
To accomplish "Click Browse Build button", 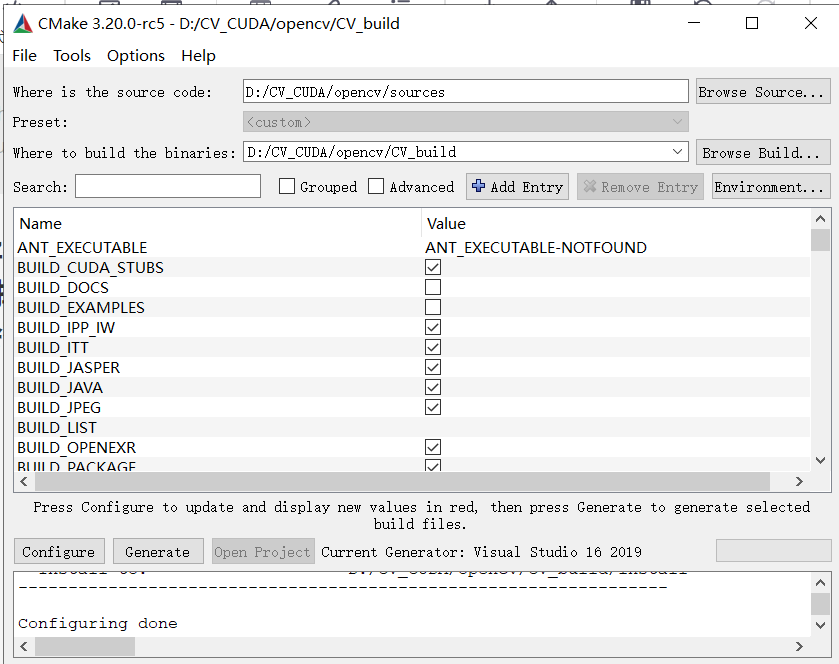I will [763, 152].
